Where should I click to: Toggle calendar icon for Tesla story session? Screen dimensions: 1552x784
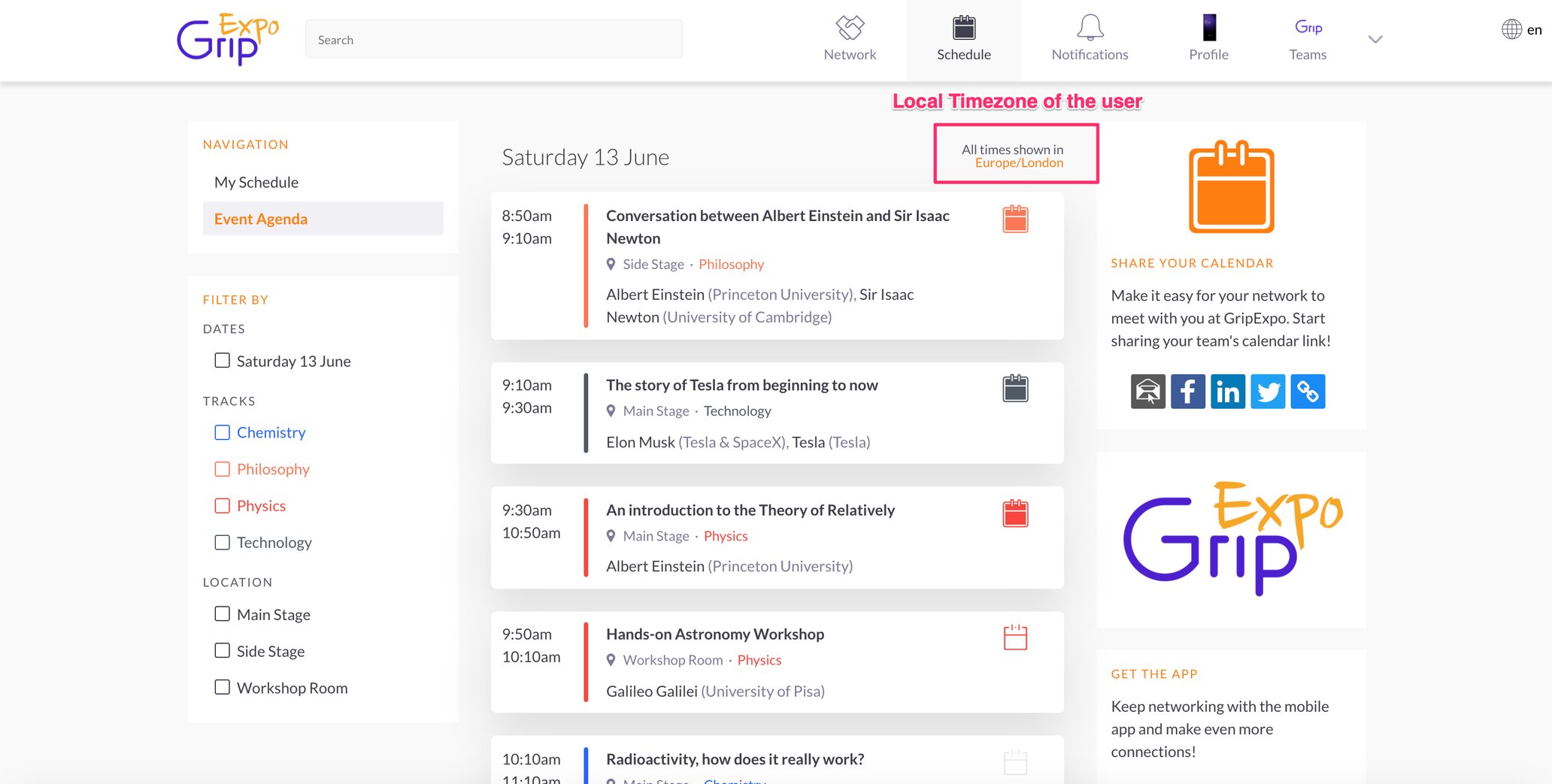point(1014,389)
